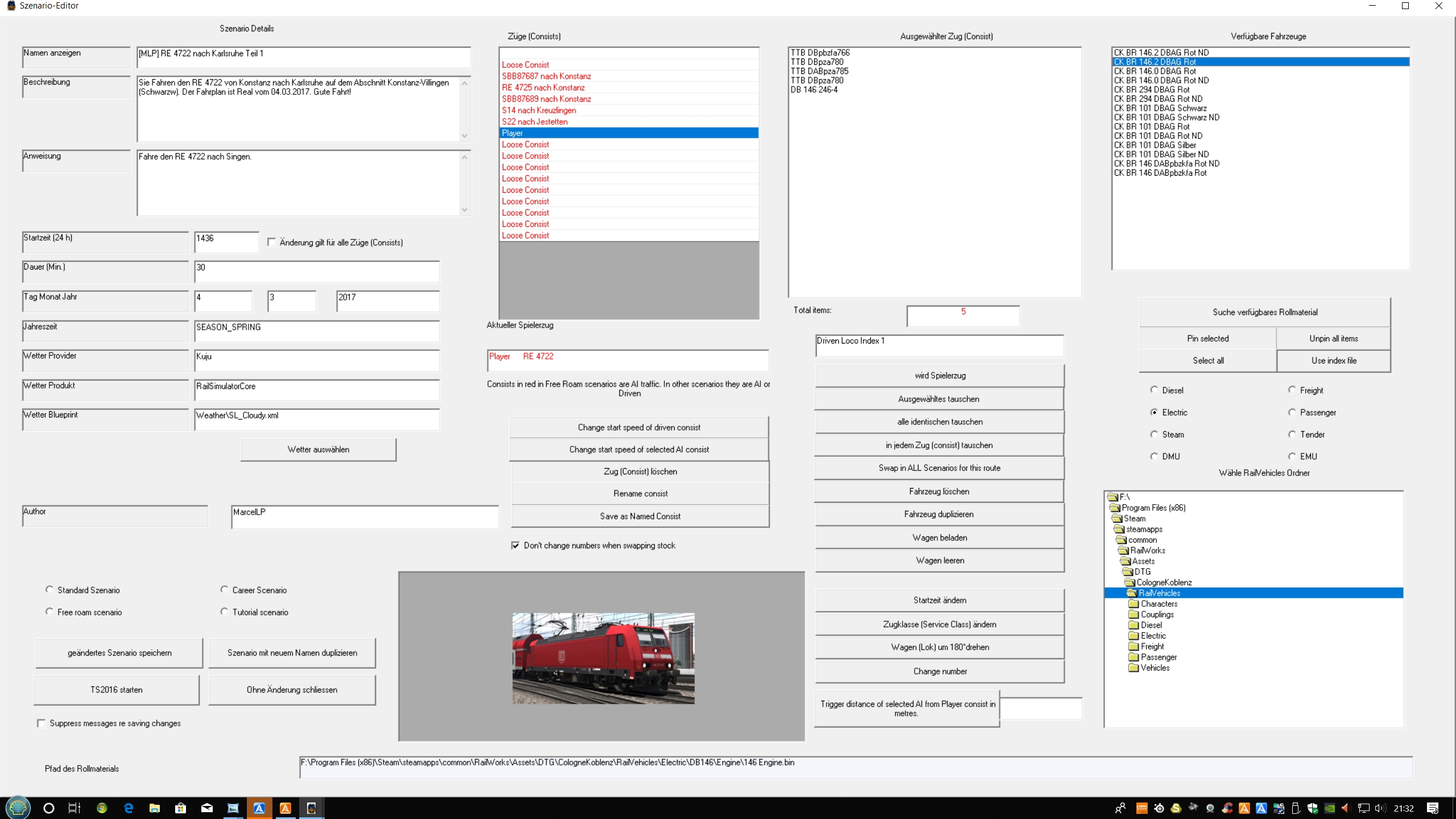Viewport: 1456px width, 819px height.
Task: Open the Electric folder in RailVehicles tree
Action: click(1152, 636)
